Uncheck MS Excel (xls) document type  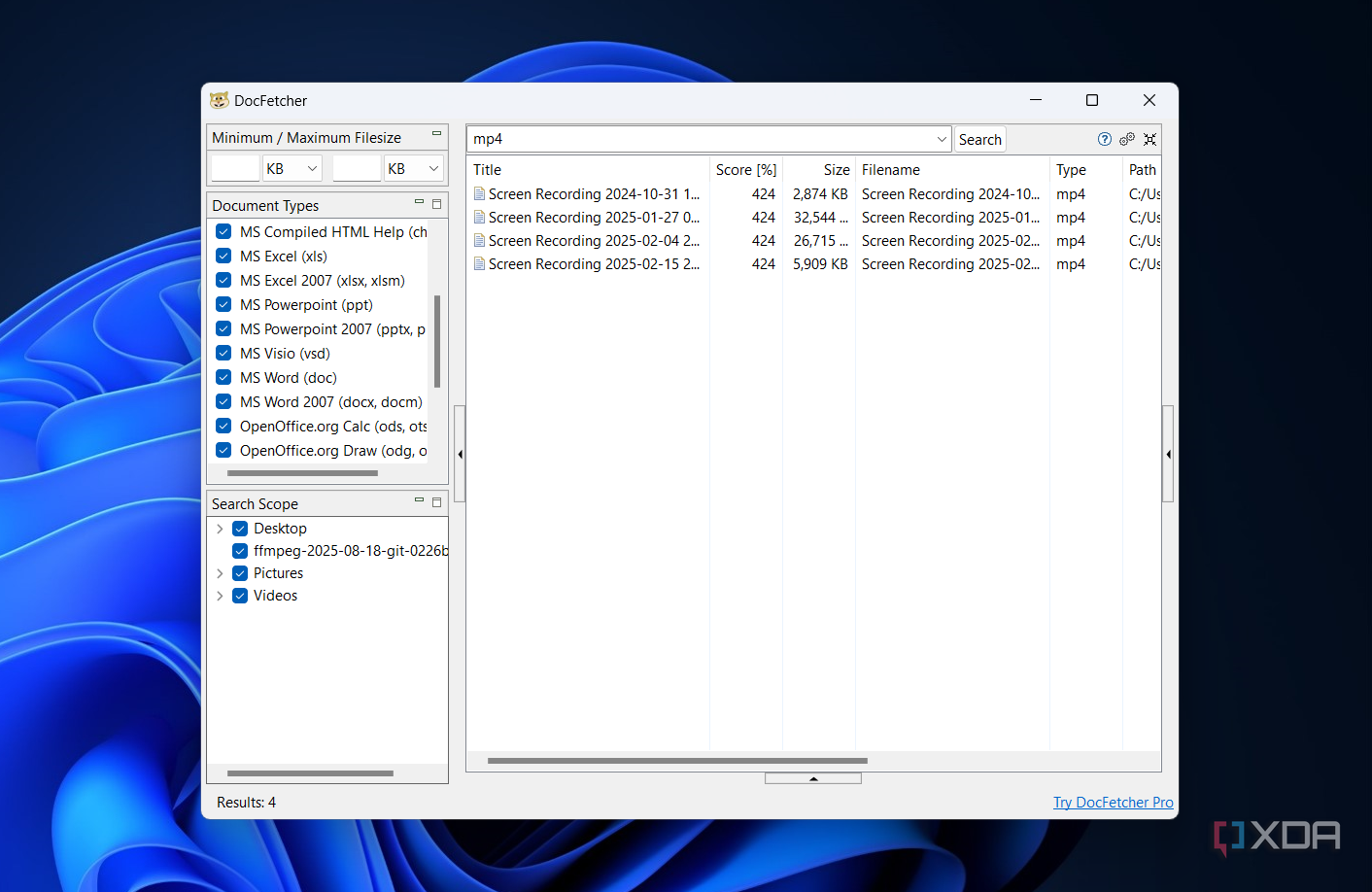click(223, 257)
